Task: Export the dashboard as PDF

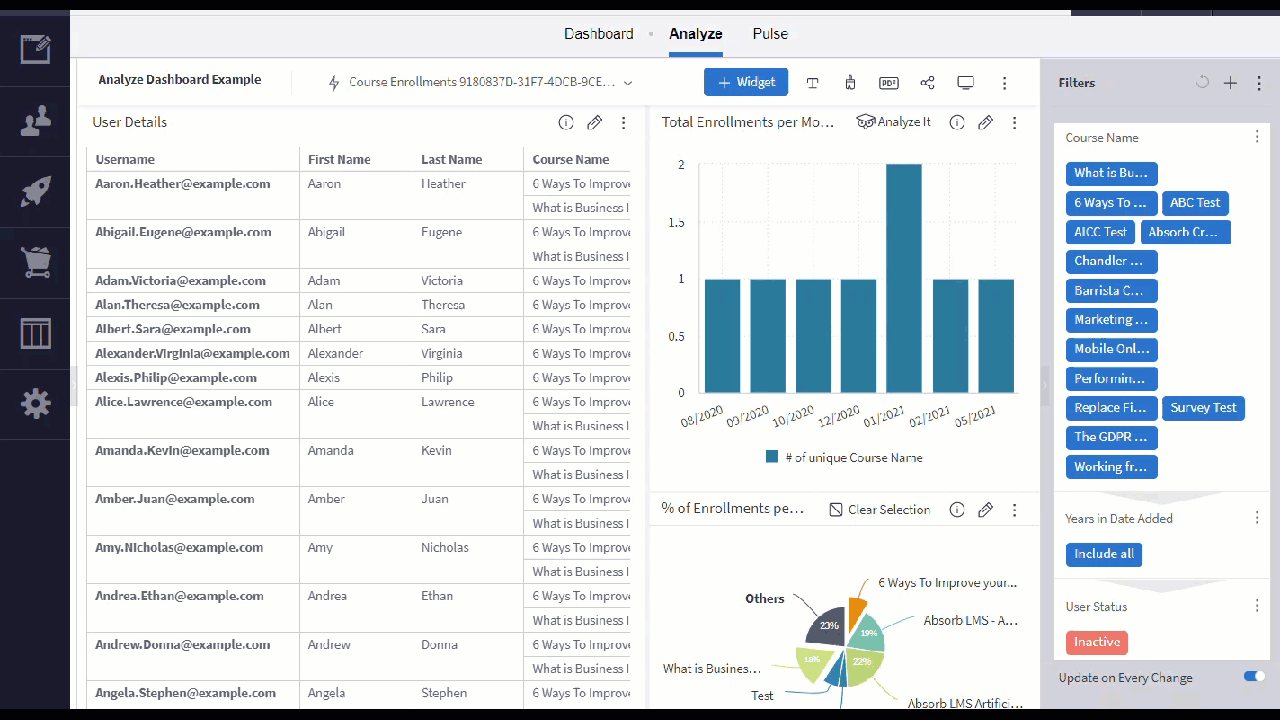Action: pyautogui.click(x=888, y=83)
